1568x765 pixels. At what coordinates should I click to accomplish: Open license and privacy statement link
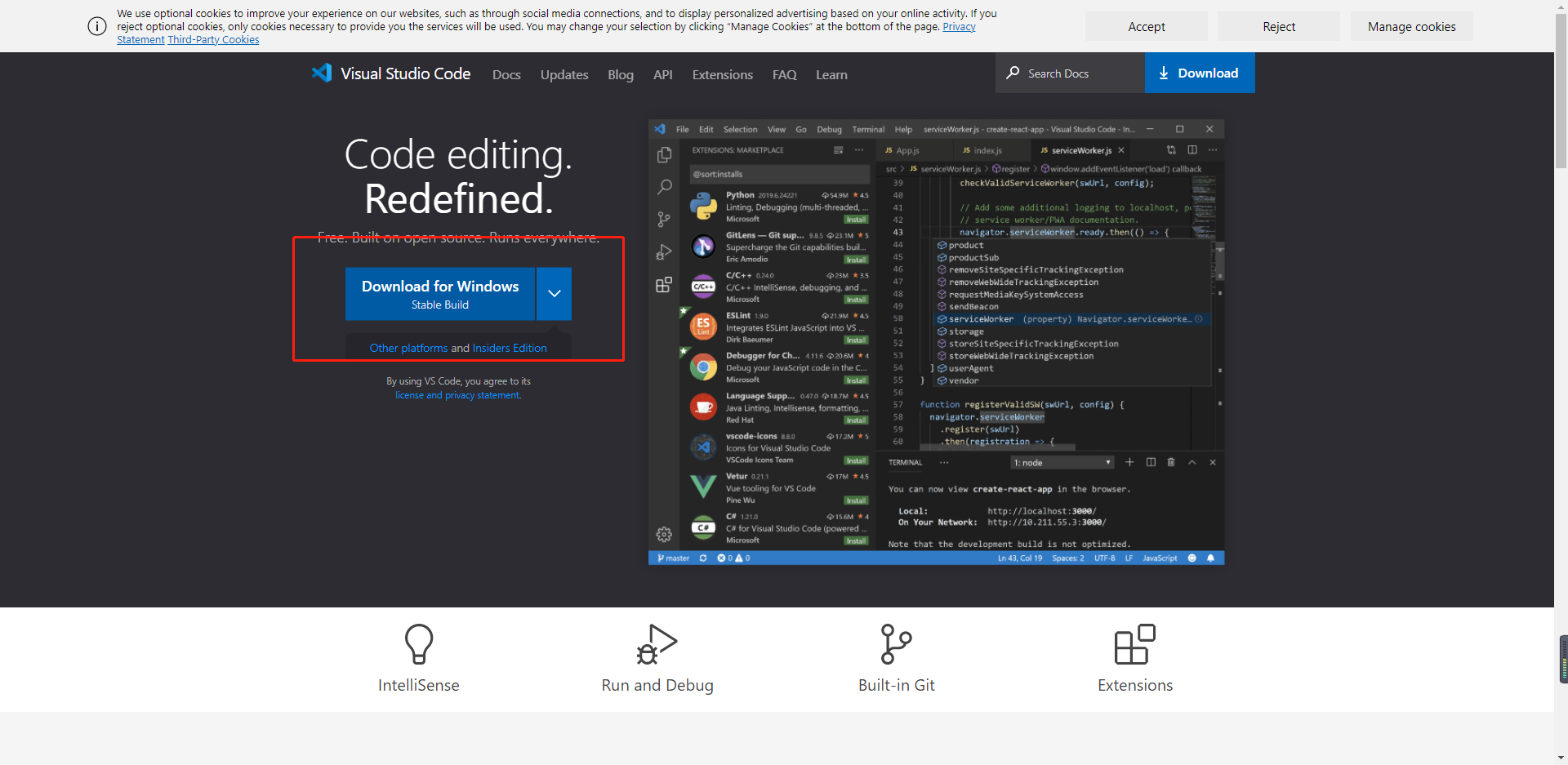click(x=457, y=395)
